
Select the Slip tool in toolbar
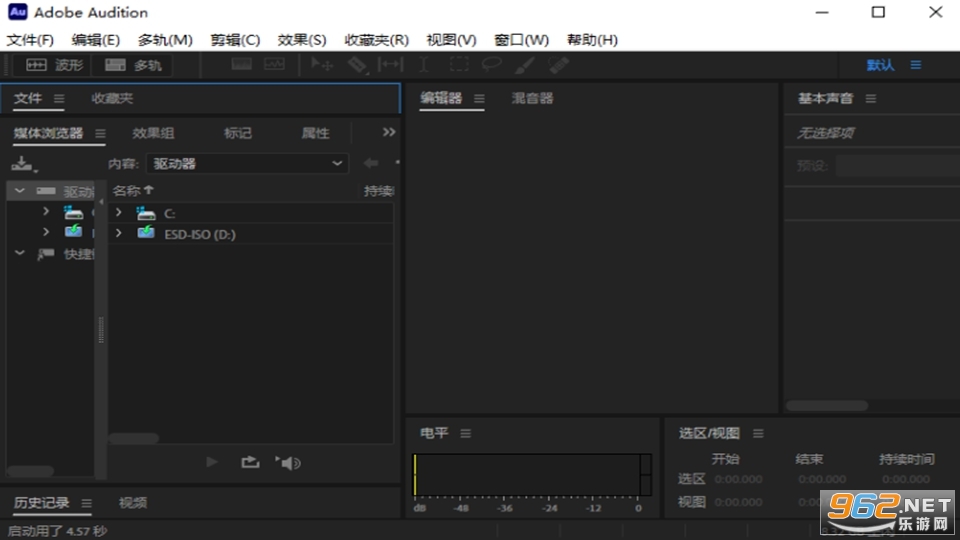click(x=390, y=64)
